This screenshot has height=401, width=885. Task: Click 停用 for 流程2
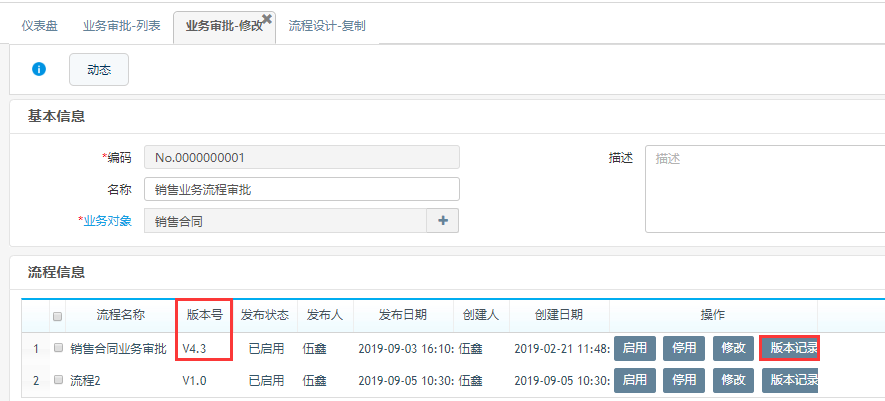(x=684, y=380)
